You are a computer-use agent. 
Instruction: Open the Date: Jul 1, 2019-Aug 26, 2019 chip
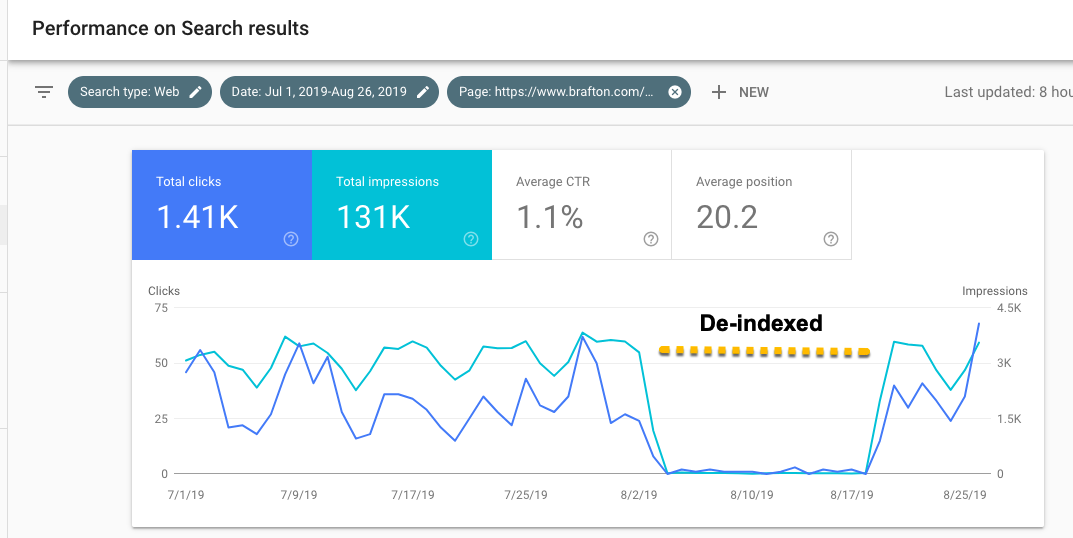point(318,92)
